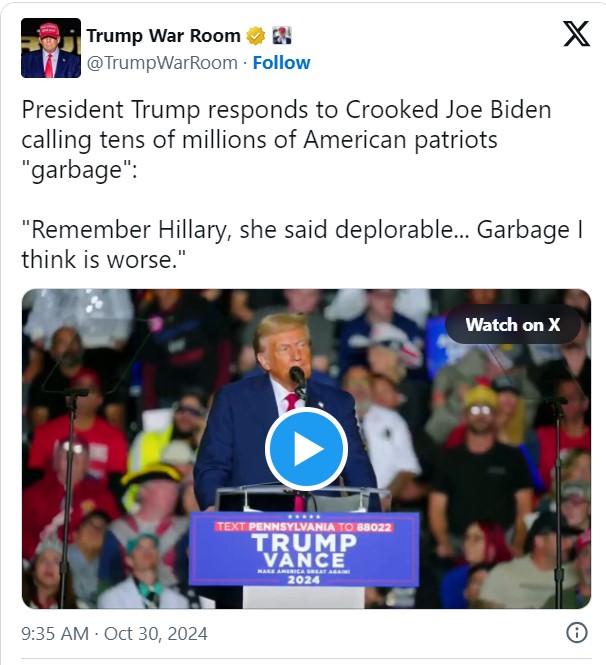The width and height of the screenshot is (606, 665).
Task: Click the word "garbage" in quotes
Action: click(x=79, y=170)
